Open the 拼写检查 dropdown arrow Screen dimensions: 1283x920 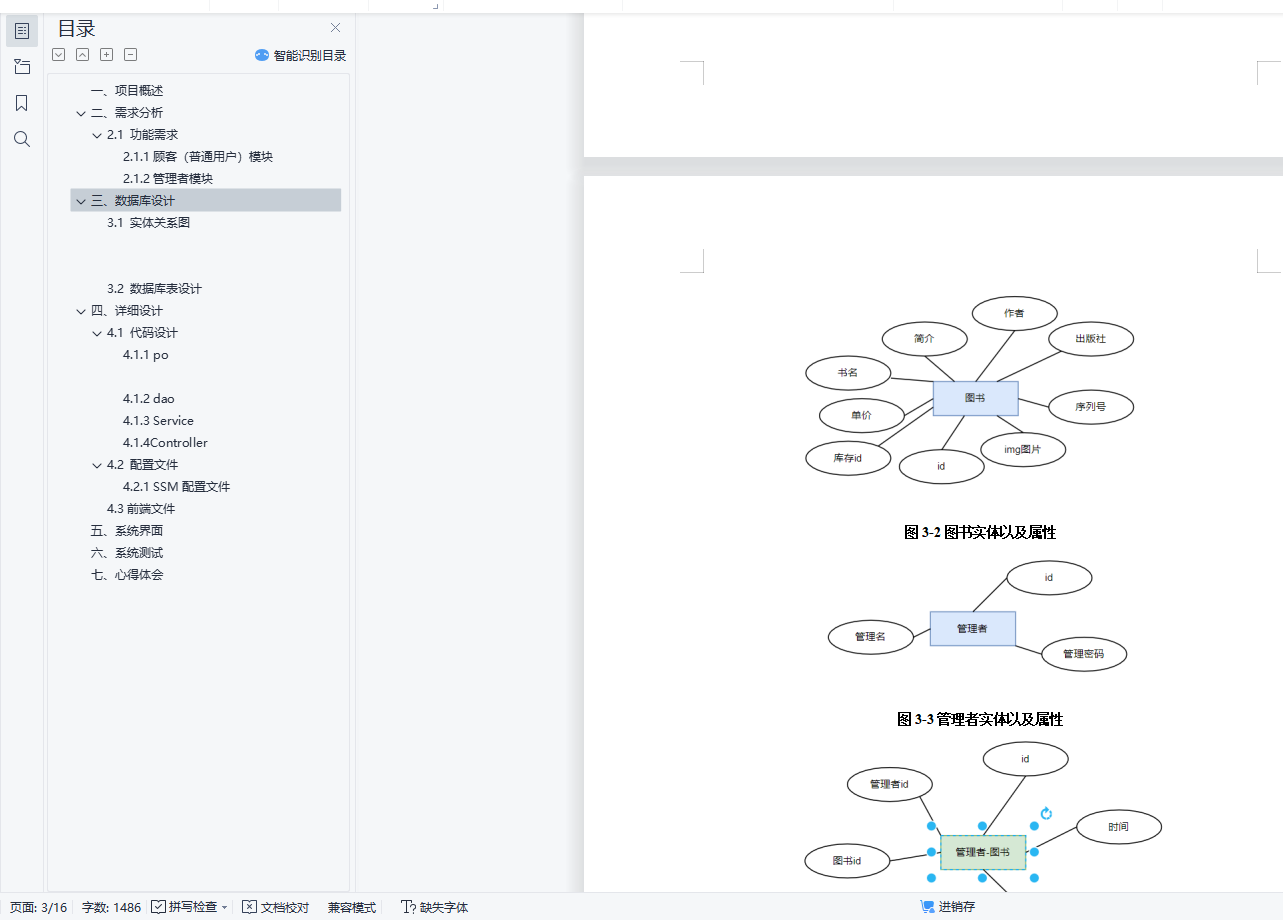point(224,907)
